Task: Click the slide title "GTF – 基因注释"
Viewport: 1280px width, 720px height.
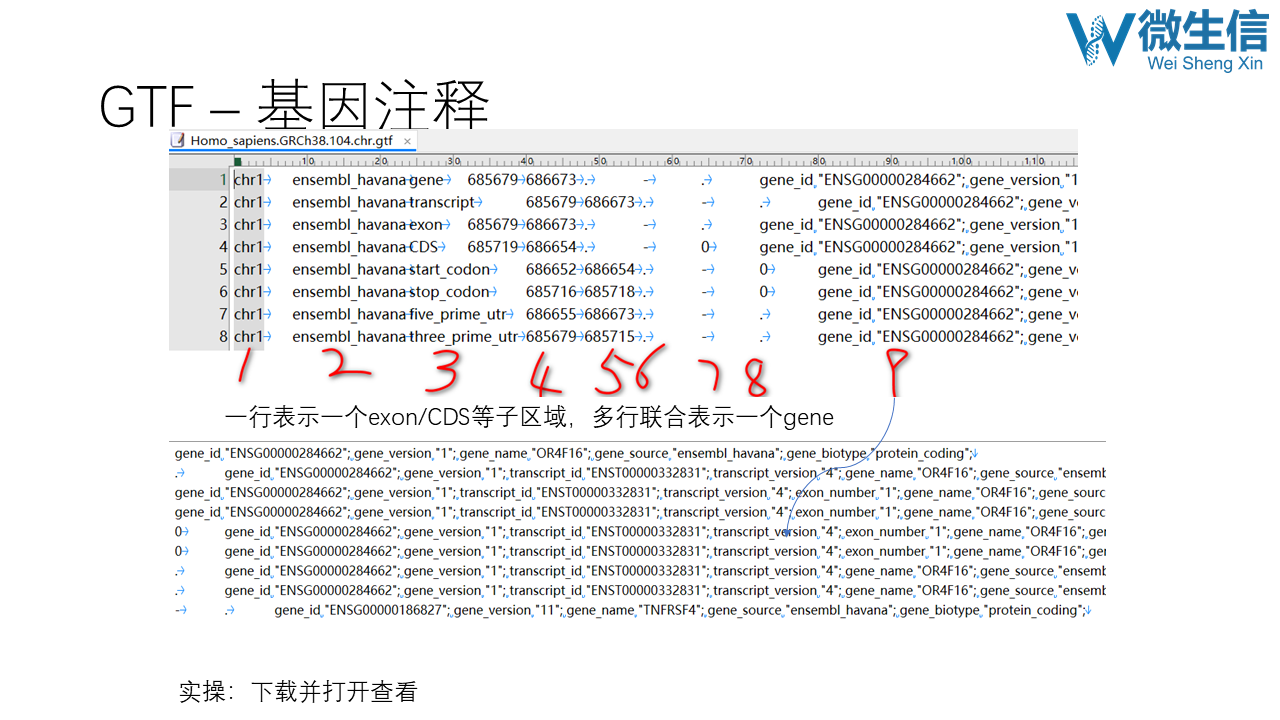Action: click(295, 105)
